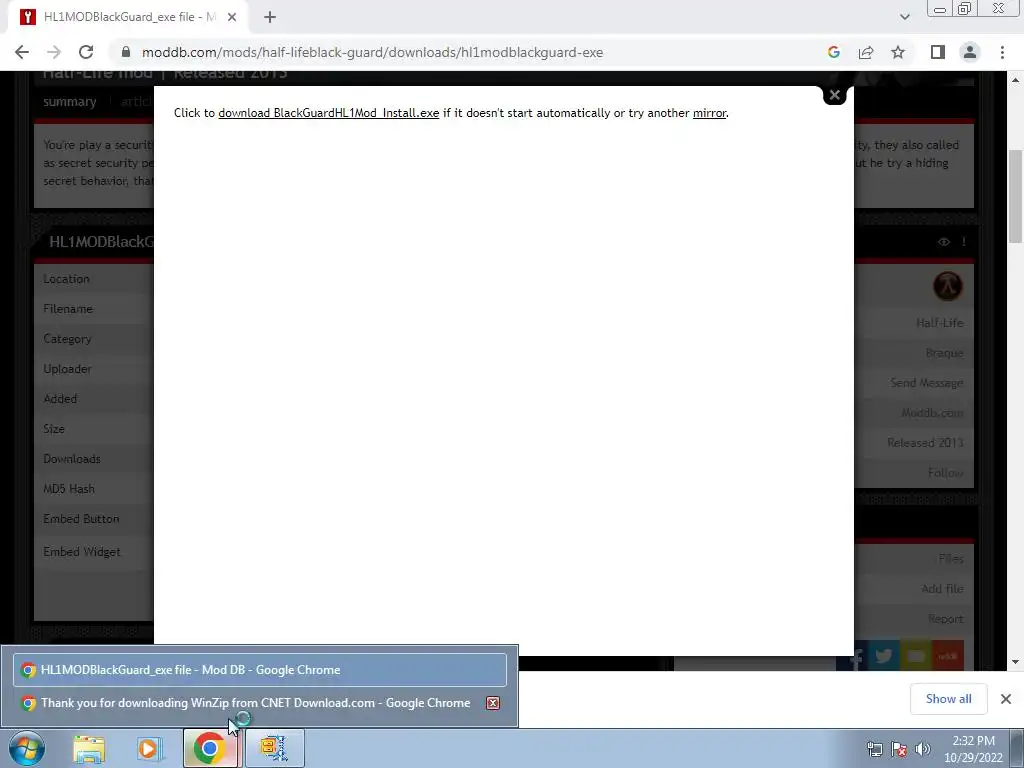Viewport: 1024px width, 768px height.
Task: Go back to previous page in Chrome
Action: coord(22,52)
